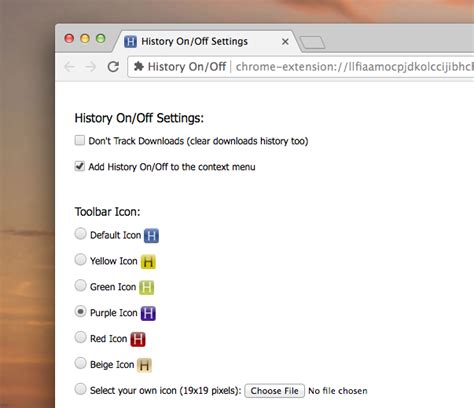Click the Beige Icon label text
This screenshot has width=474, height=408.
click(112, 365)
